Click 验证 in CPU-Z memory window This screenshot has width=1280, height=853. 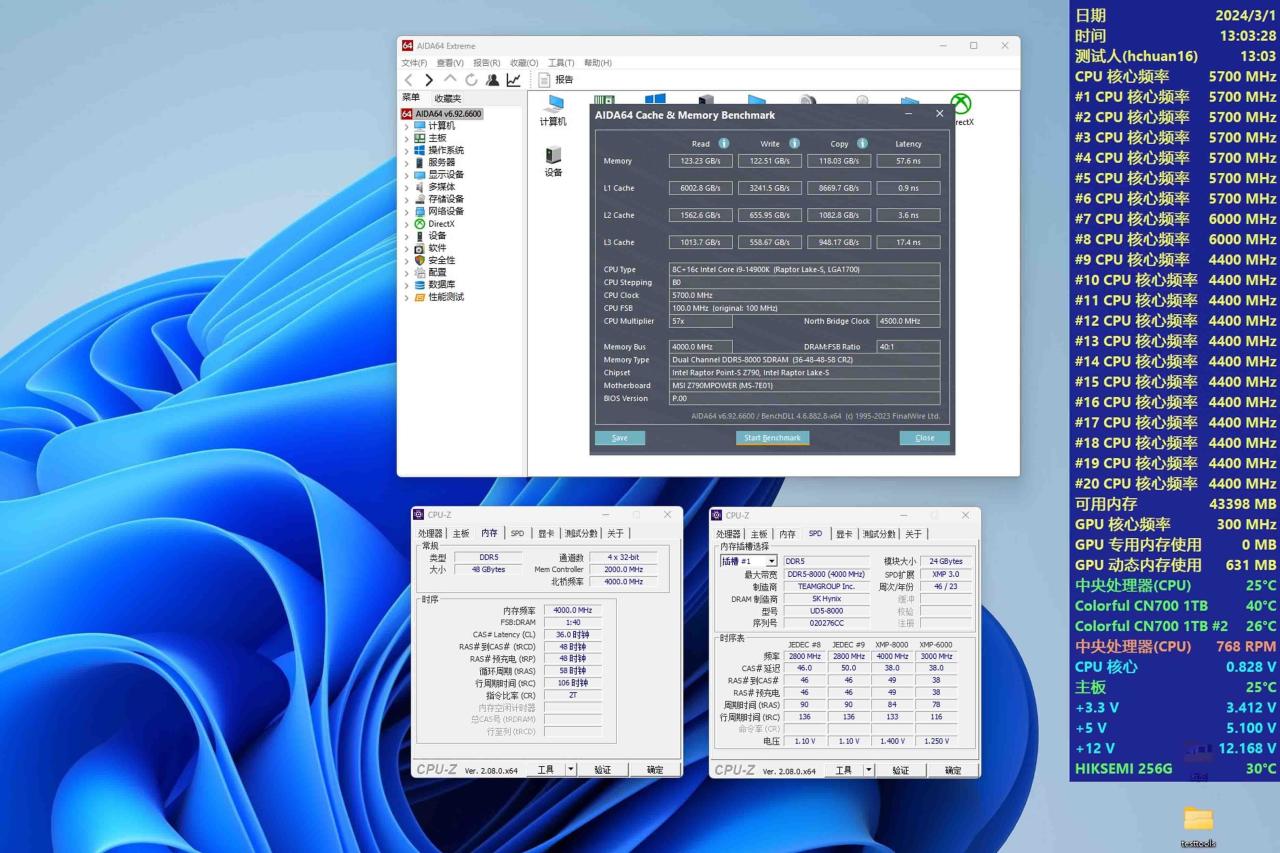coord(603,770)
